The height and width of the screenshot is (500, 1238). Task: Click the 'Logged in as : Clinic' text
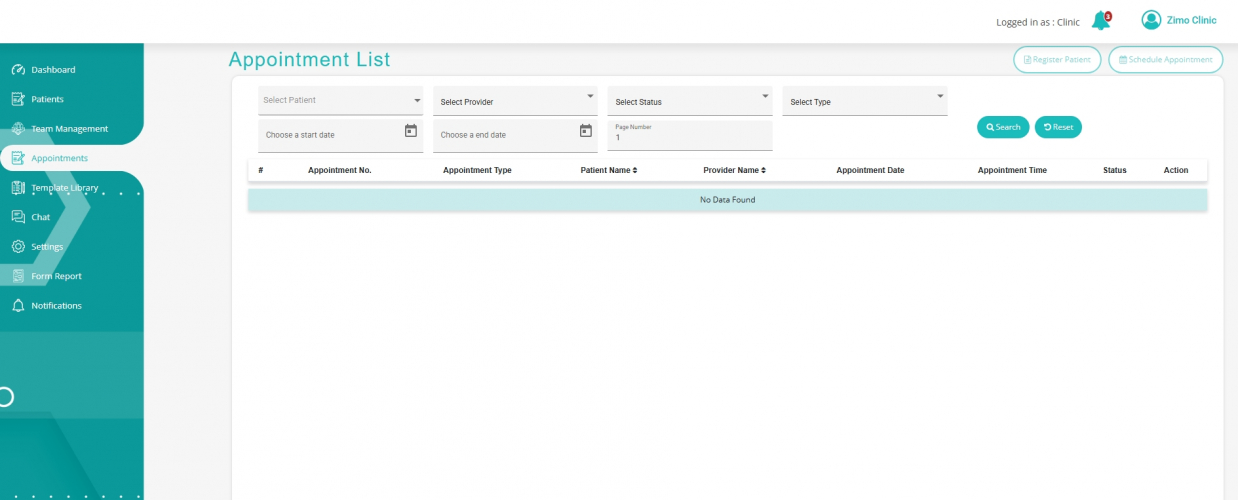tap(1038, 22)
